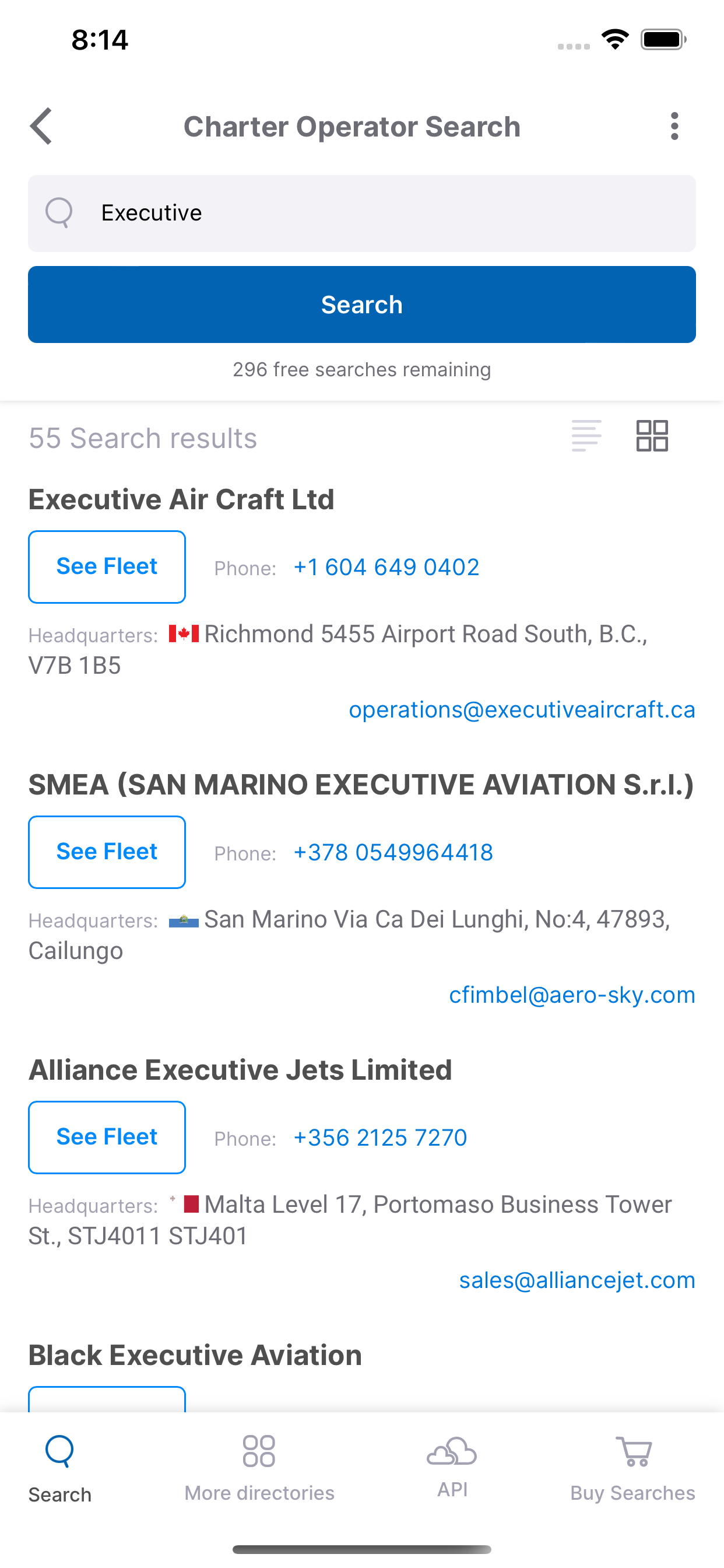Open the API cloud tab
Viewport: 724px width, 1568px height.
coord(452,1467)
